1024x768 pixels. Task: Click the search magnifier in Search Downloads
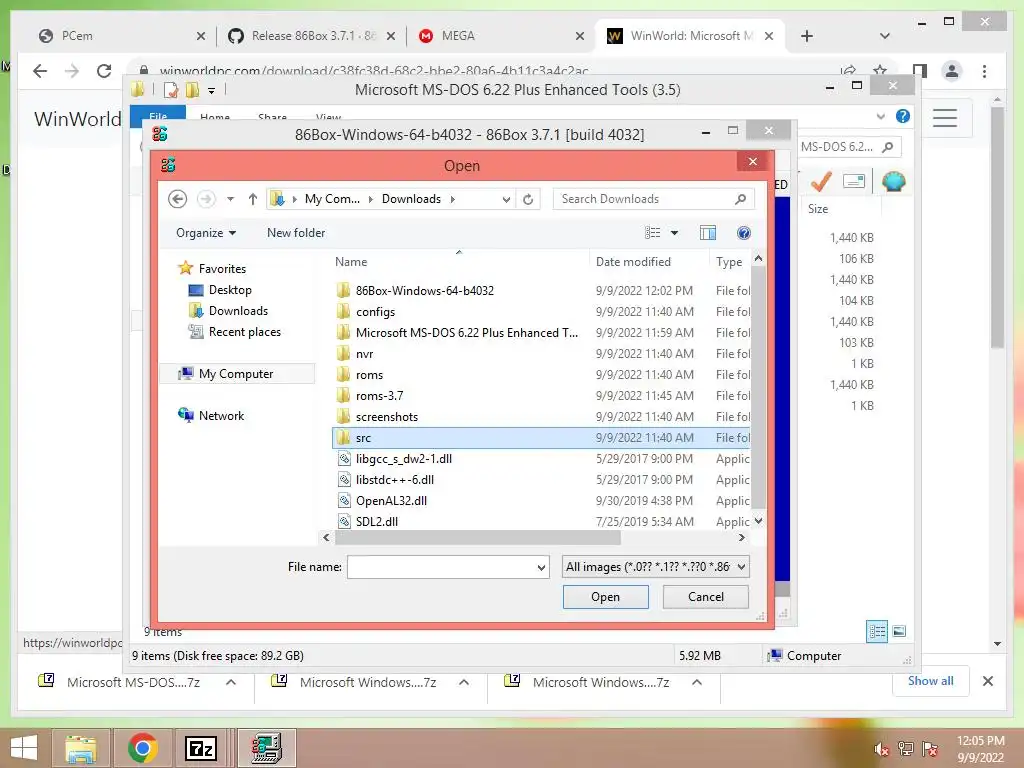[x=740, y=199]
